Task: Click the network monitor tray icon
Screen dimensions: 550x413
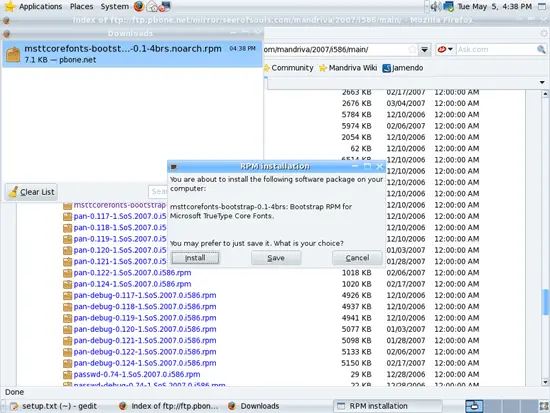Action: pyautogui.click(x=449, y=6)
